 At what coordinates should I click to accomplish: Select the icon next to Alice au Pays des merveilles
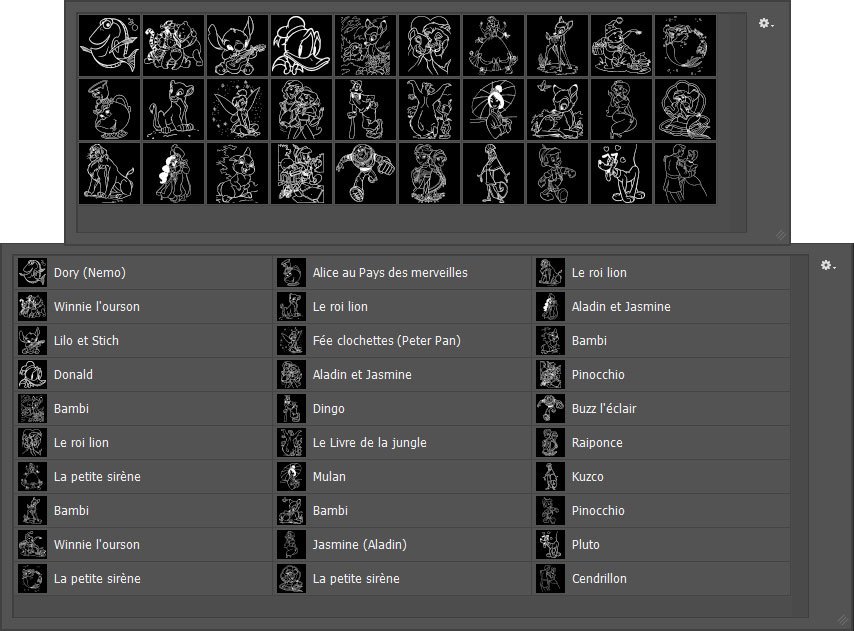pyautogui.click(x=292, y=273)
